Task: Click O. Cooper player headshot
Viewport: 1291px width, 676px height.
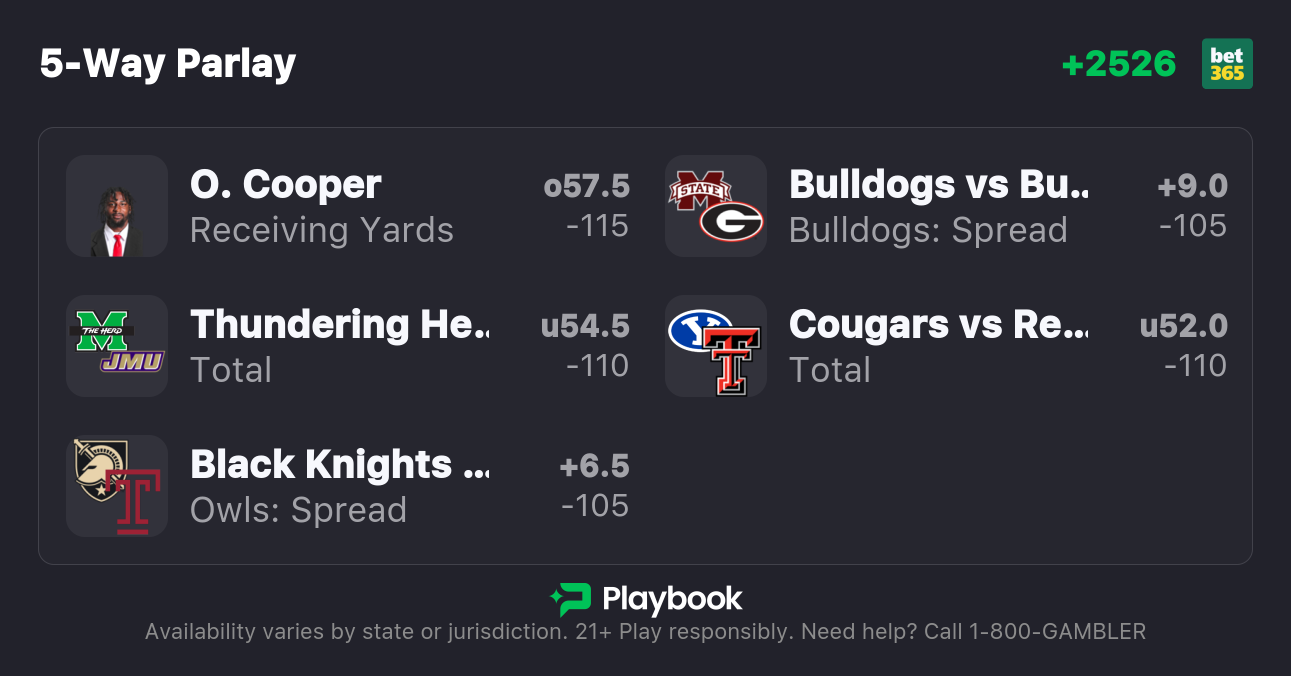Action: (117, 206)
